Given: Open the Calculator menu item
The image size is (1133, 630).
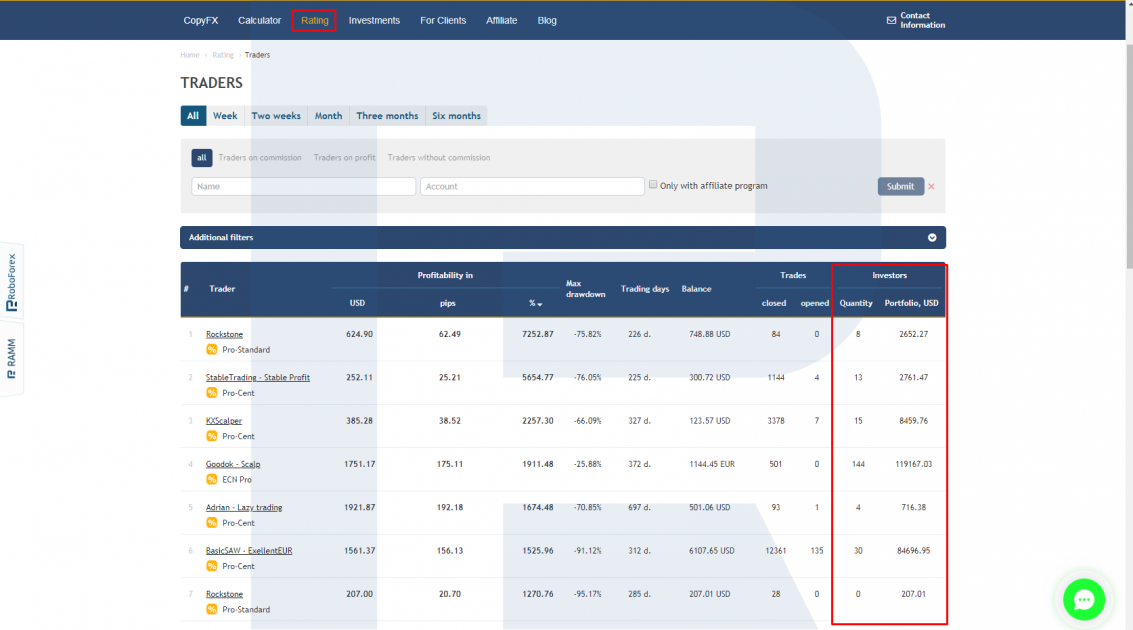Looking at the screenshot, I should click(259, 20).
